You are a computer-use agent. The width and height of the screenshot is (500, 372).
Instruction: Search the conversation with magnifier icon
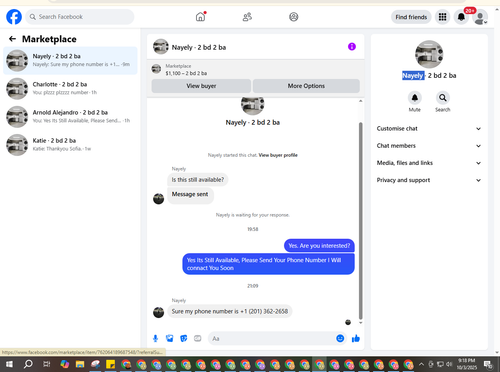(443, 98)
